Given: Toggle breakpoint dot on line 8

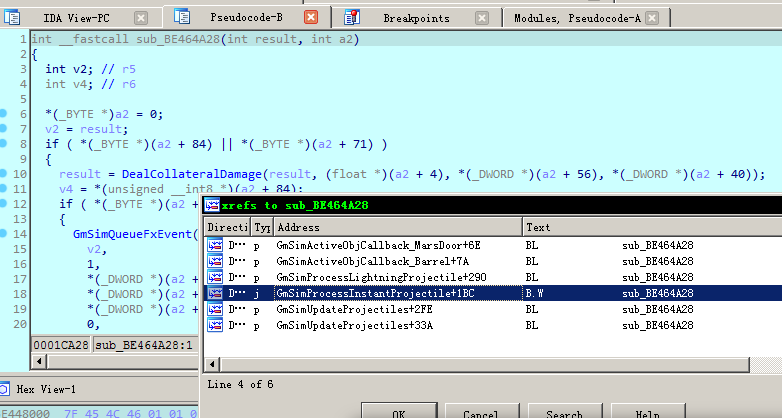Looking at the screenshot, I should [x=3, y=143].
